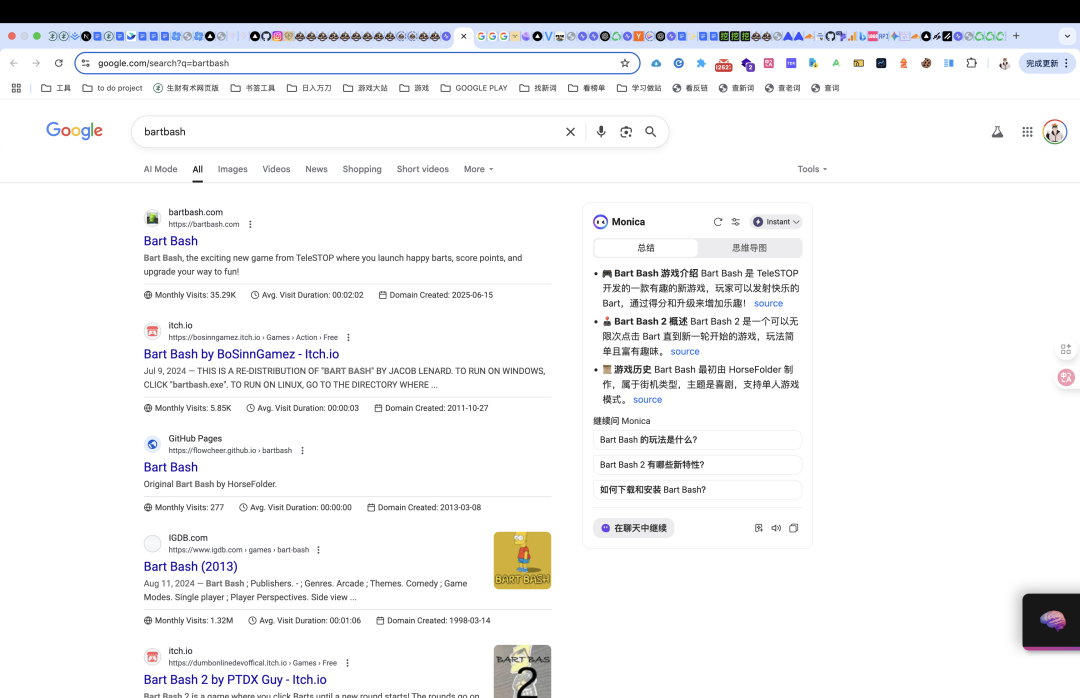Open Chrome menu via 完成更新 button

[x=1046, y=63]
